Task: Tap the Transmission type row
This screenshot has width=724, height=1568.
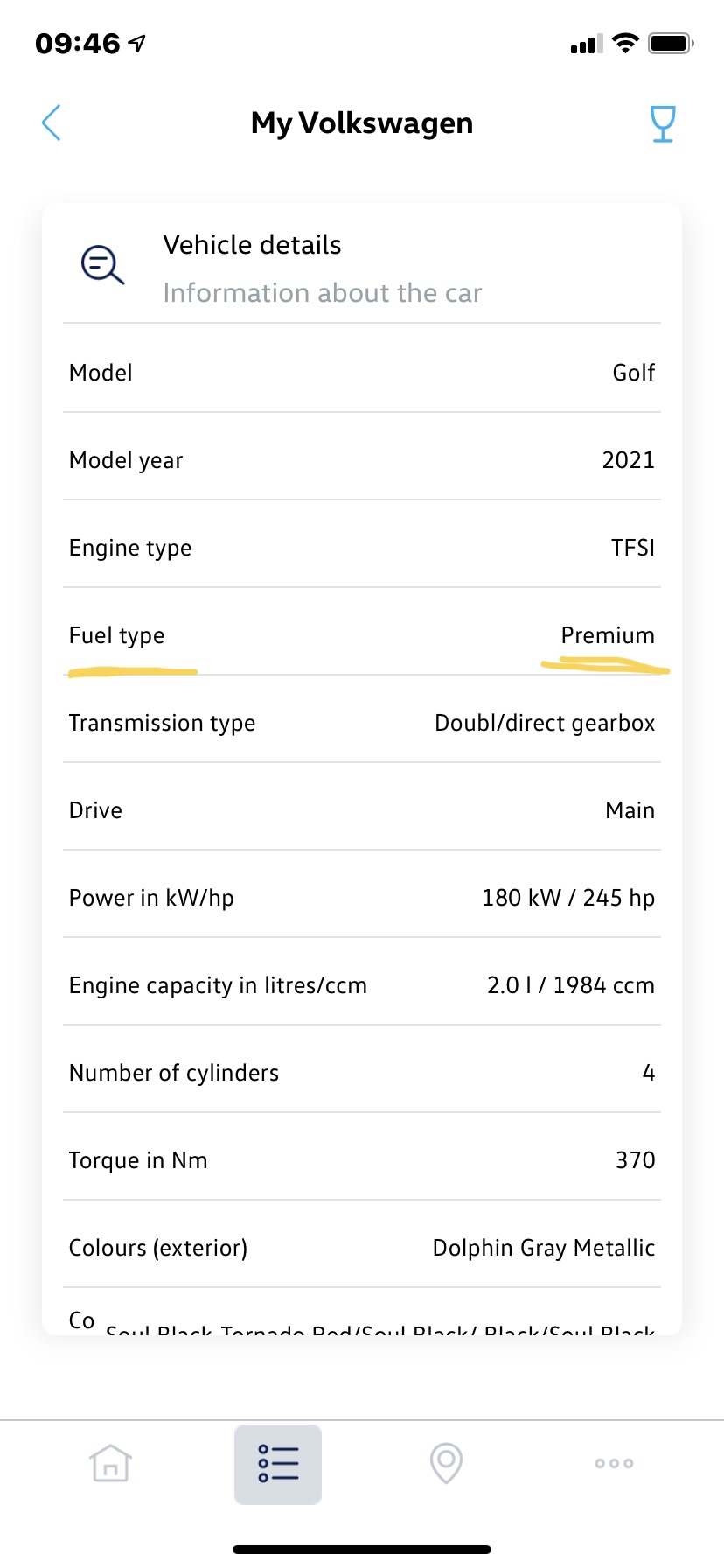Action: (362, 723)
